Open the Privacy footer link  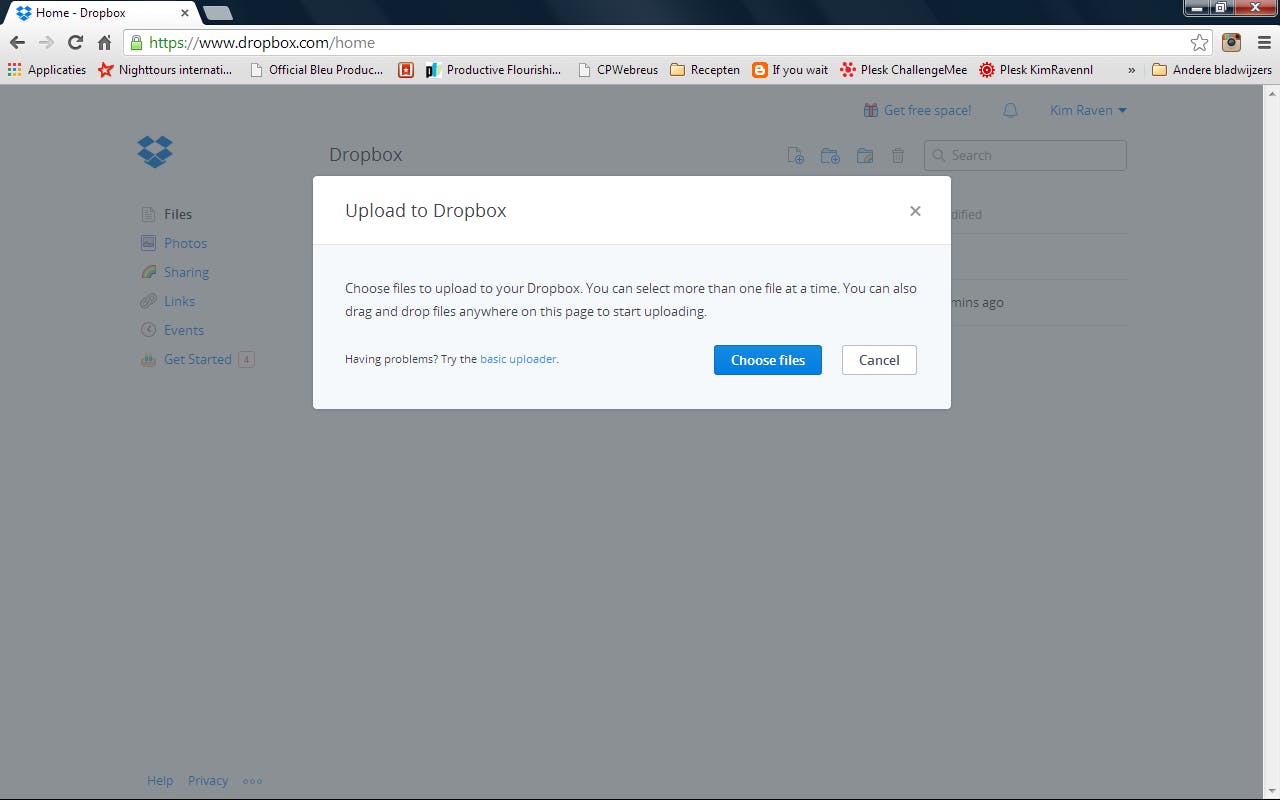[x=208, y=781]
